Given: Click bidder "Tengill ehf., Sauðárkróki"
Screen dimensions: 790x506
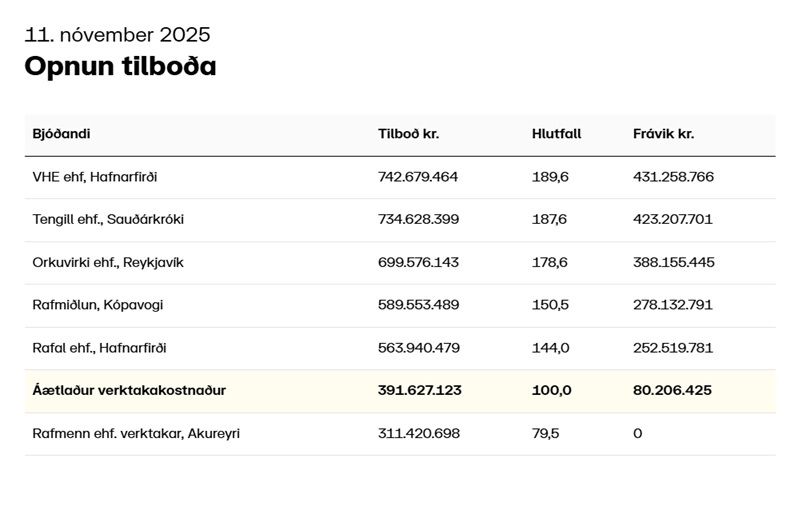Looking at the screenshot, I should click(x=108, y=220).
